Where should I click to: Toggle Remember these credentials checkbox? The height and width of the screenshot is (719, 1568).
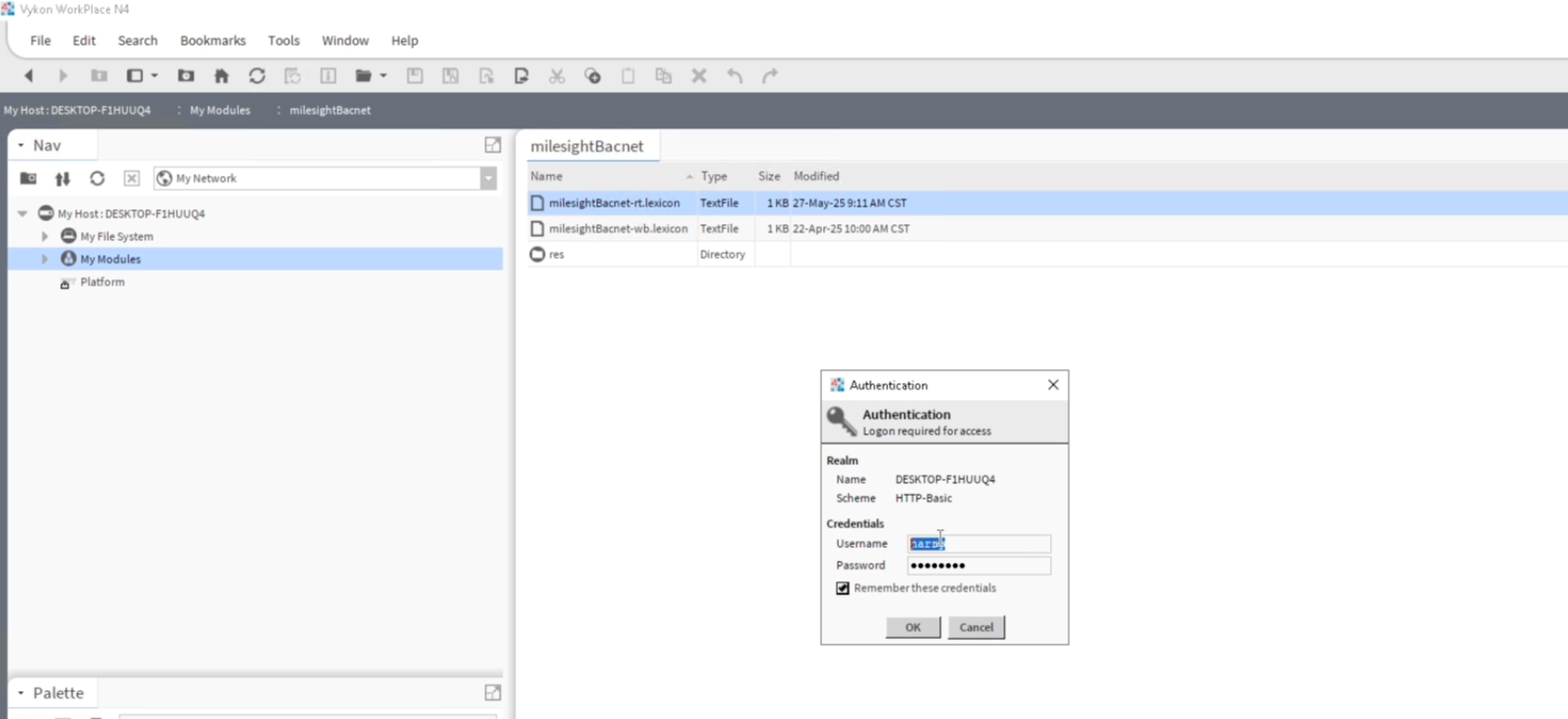point(843,588)
